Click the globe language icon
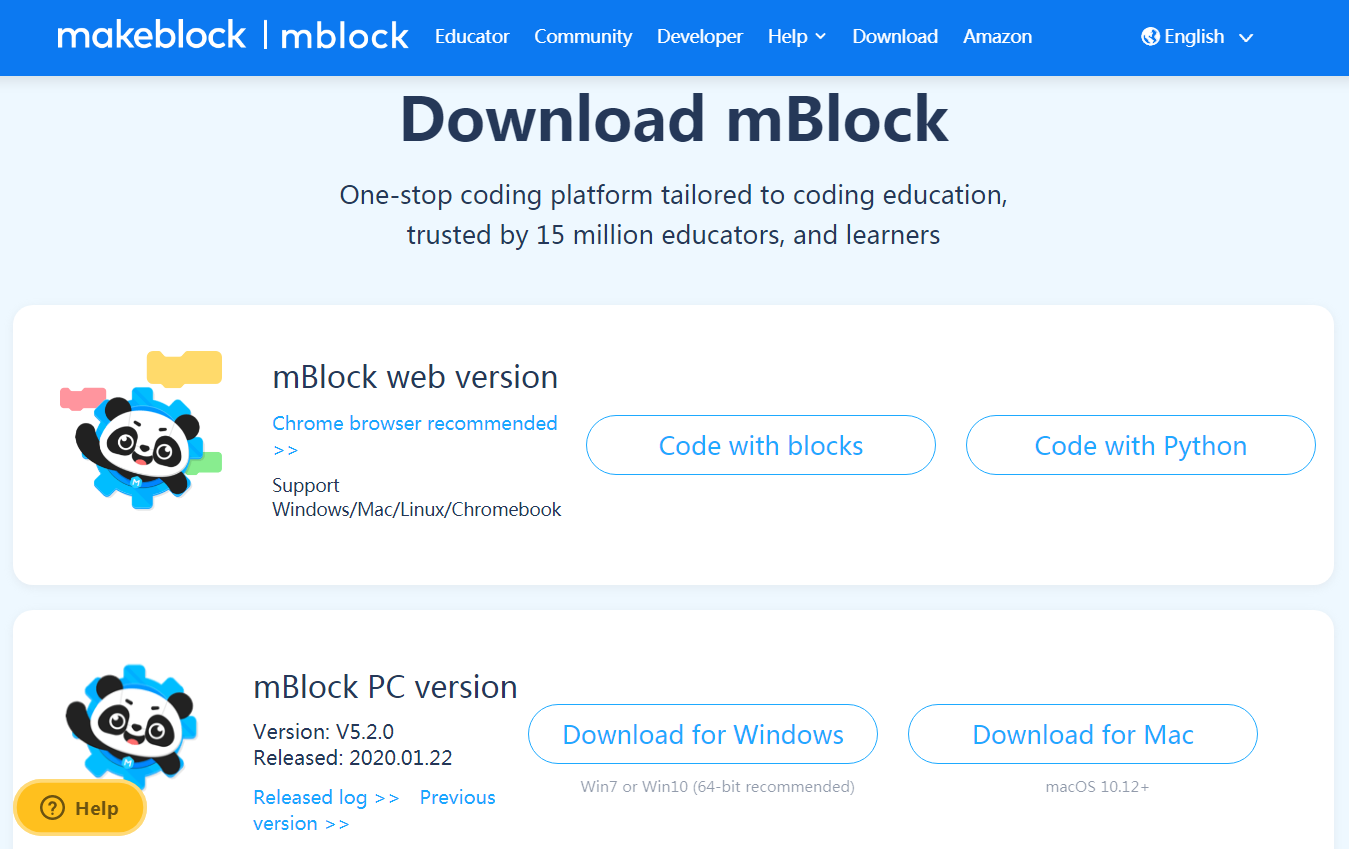This screenshot has height=849, width=1349. tap(1150, 37)
